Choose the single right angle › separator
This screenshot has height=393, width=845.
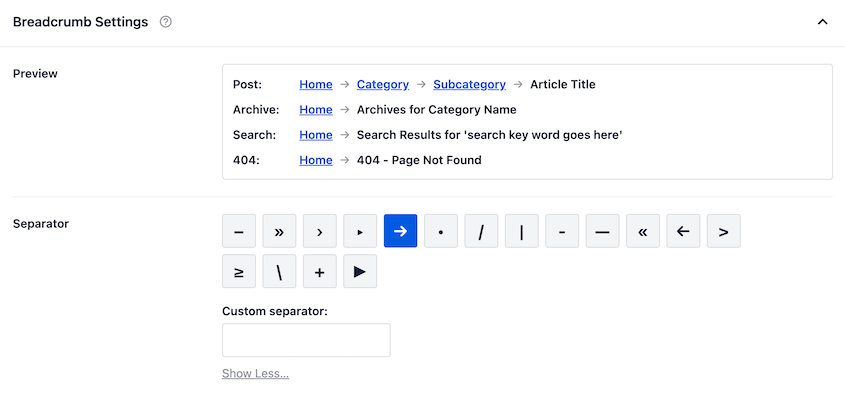[320, 231]
